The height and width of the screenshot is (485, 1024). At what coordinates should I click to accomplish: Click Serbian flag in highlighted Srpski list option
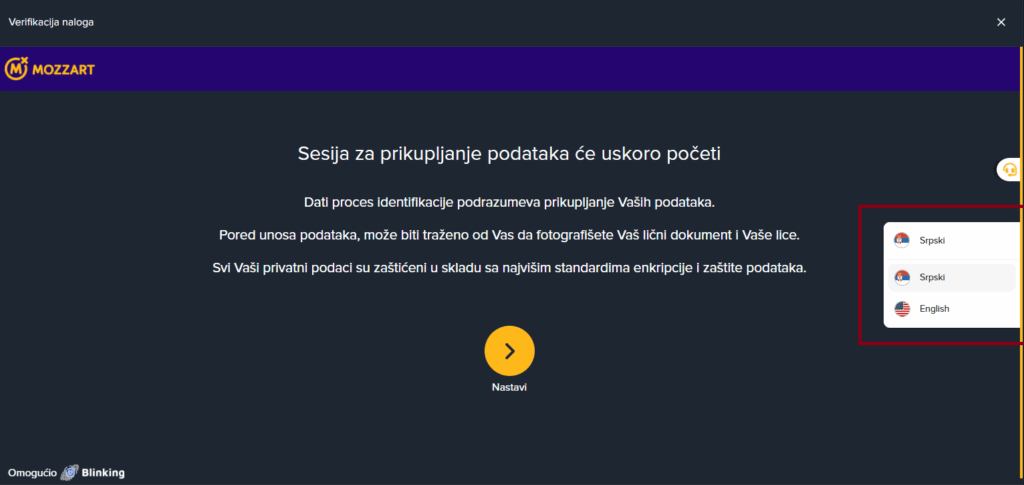[902, 277]
